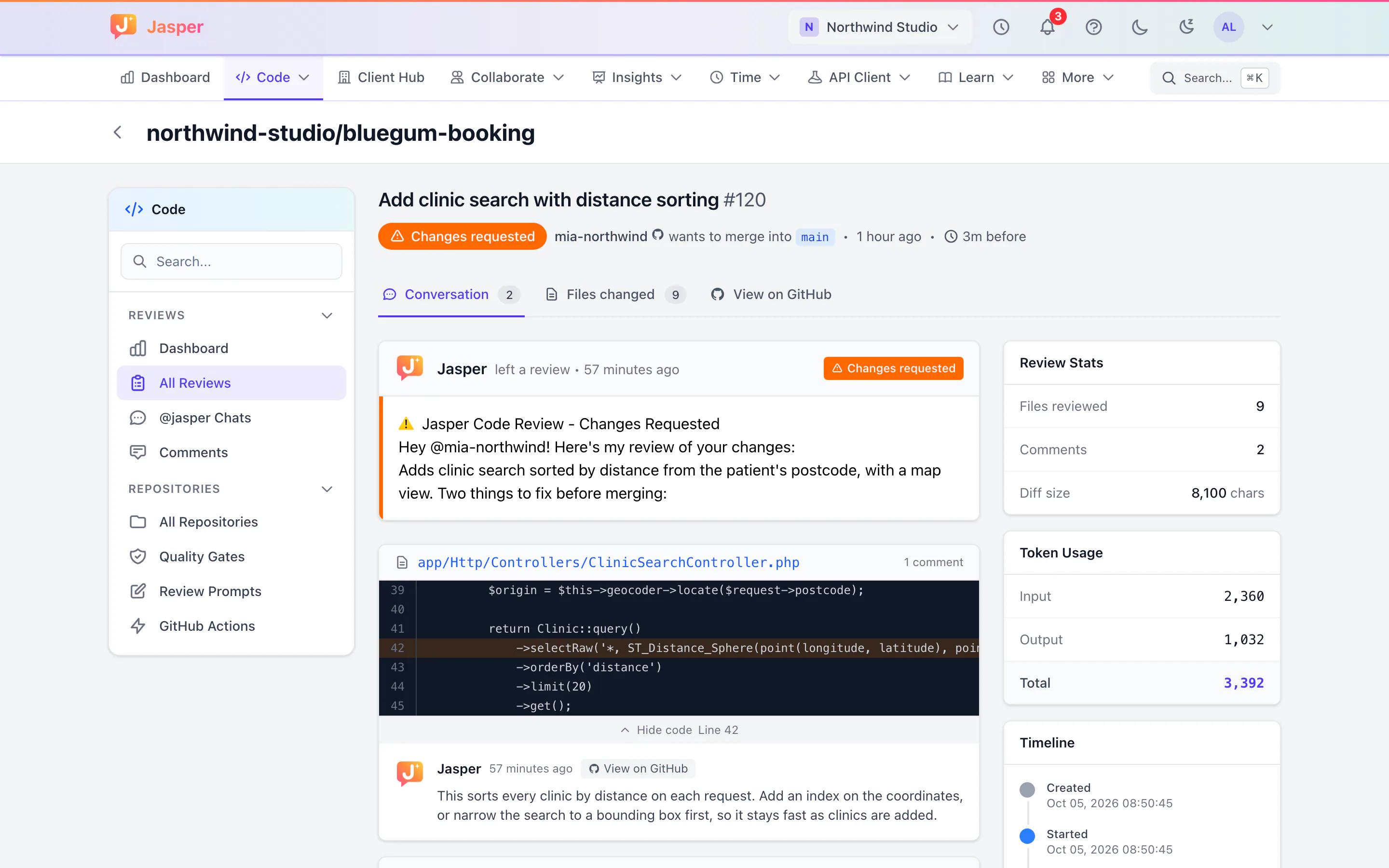Viewport: 1389px width, 868px height.
Task: Open Dashboard in the Reviews sidebar
Action: [231, 349]
